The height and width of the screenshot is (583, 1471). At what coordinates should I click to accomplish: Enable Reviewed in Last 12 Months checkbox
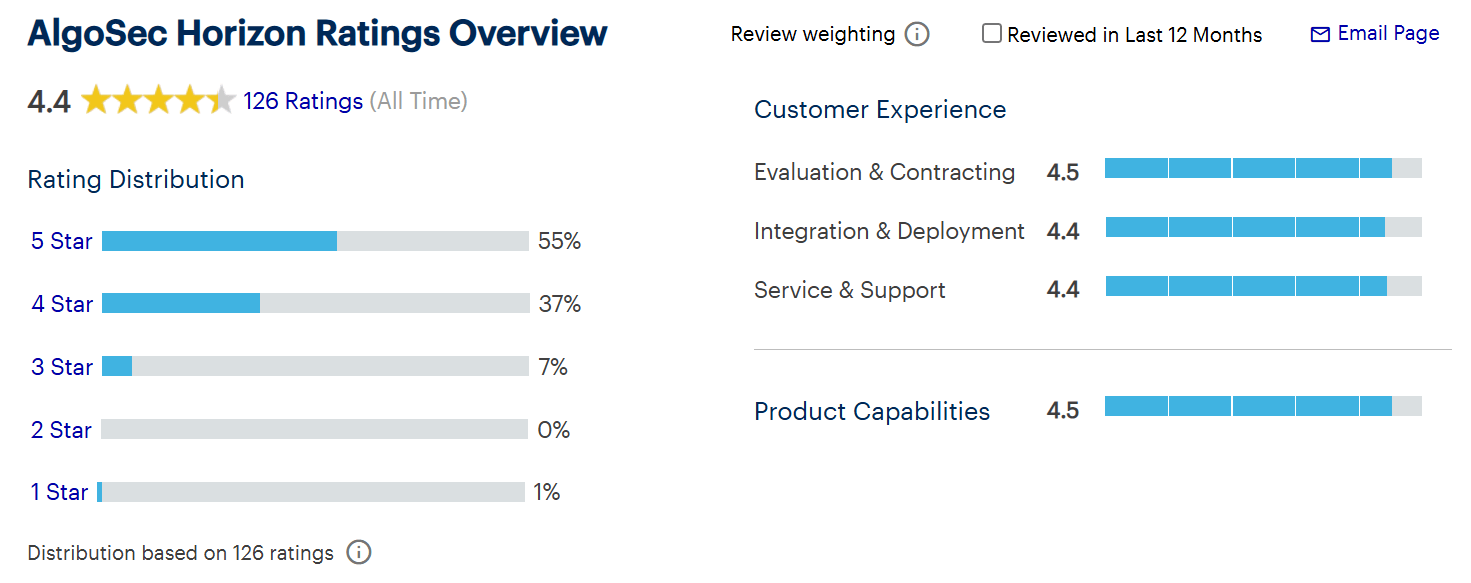click(x=991, y=34)
